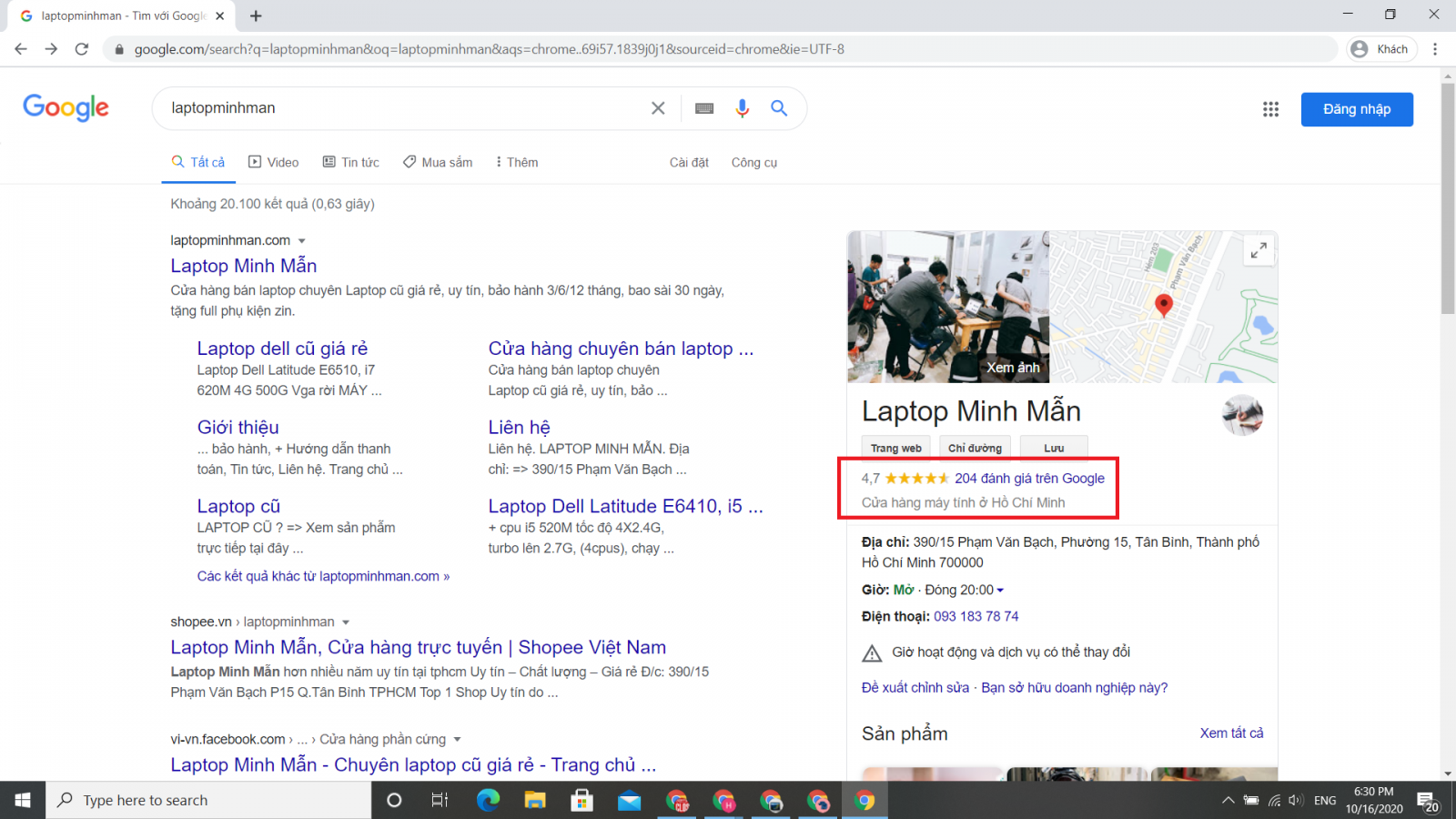1456x819 pixels.
Task: Click the Trang web button in knowledge panel
Action: [x=895, y=448]
